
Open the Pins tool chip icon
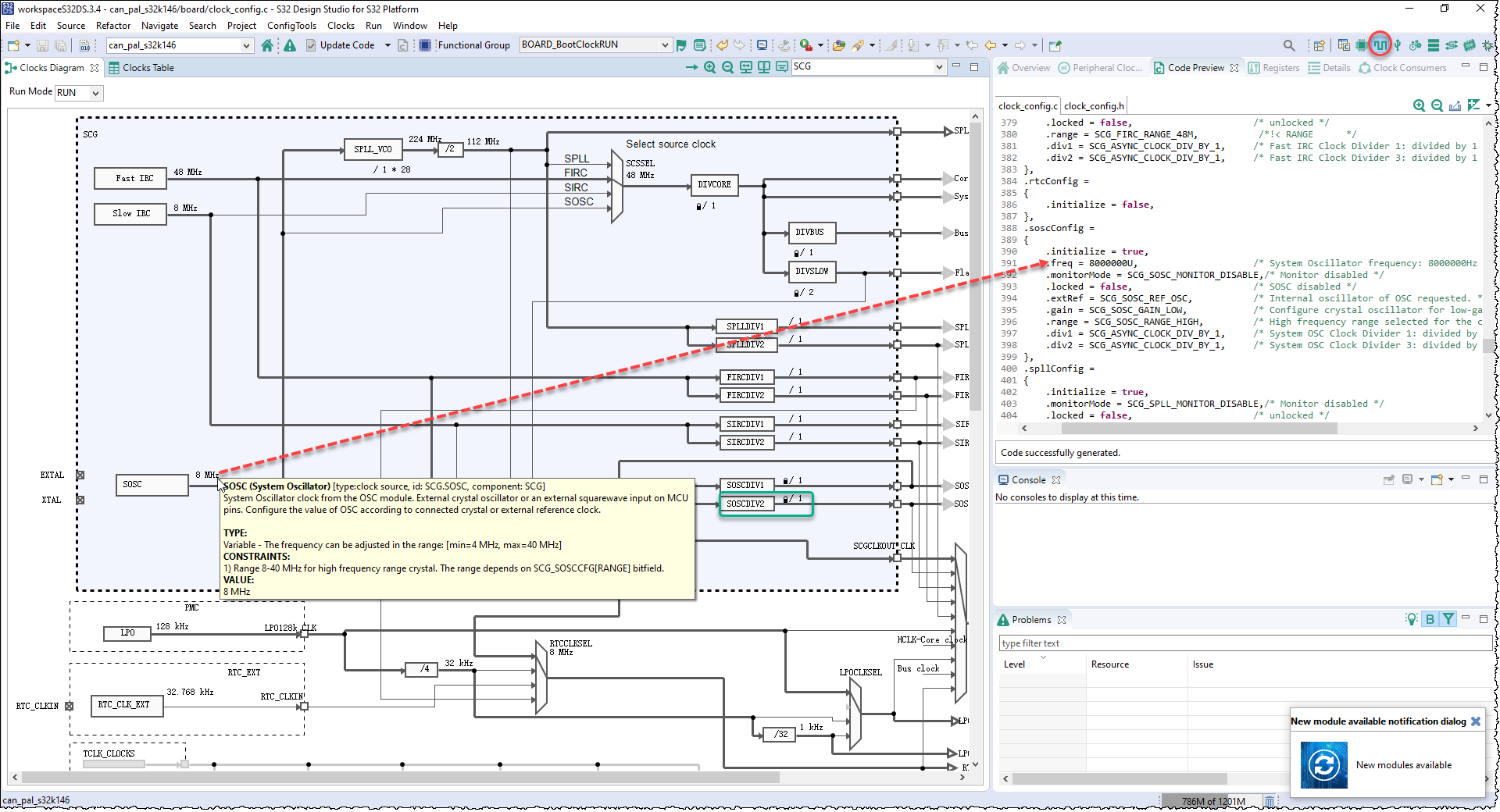pos(1362,45)
